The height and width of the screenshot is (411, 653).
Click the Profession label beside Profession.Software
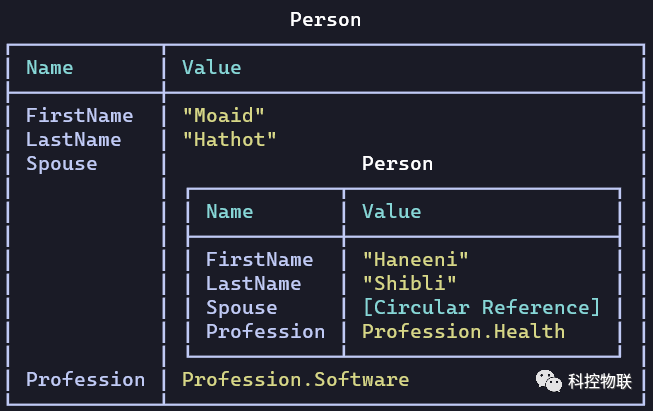[85, 379]
